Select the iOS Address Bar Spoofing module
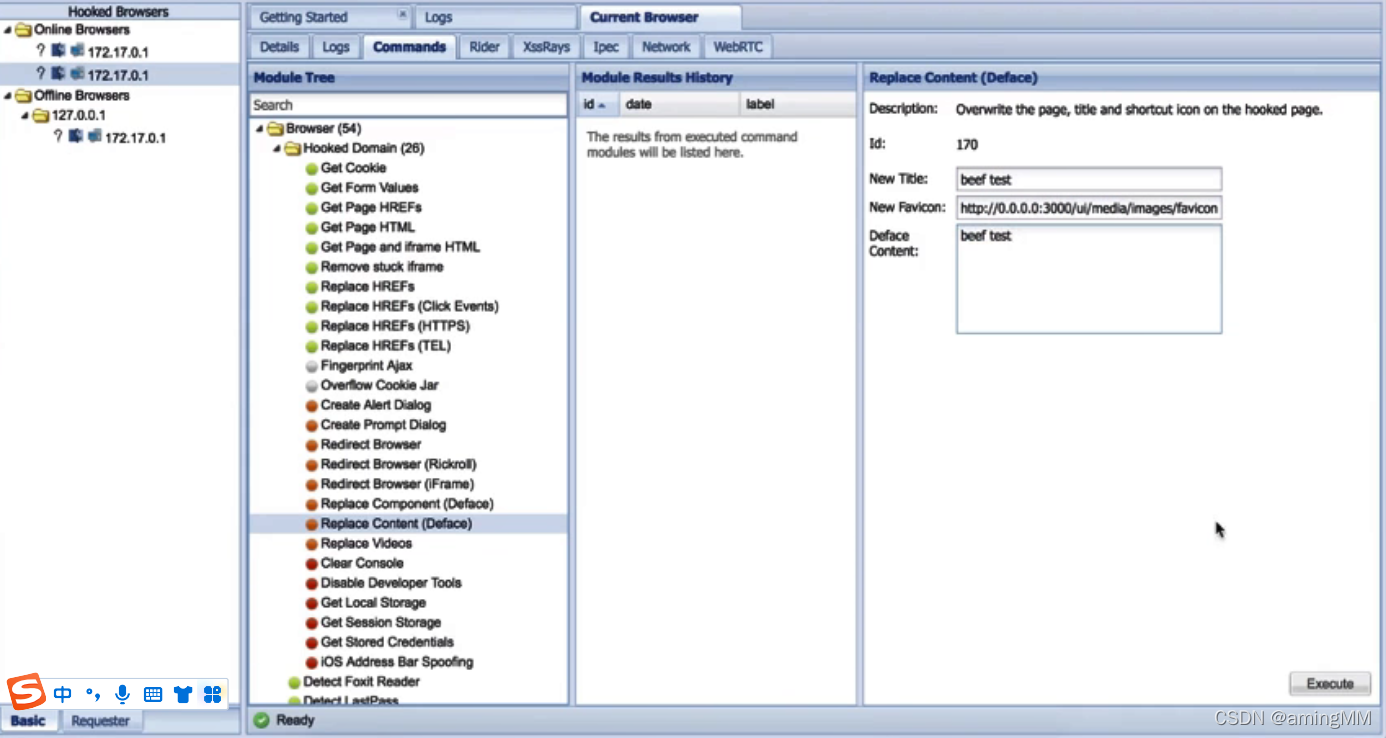 point(397,662)
